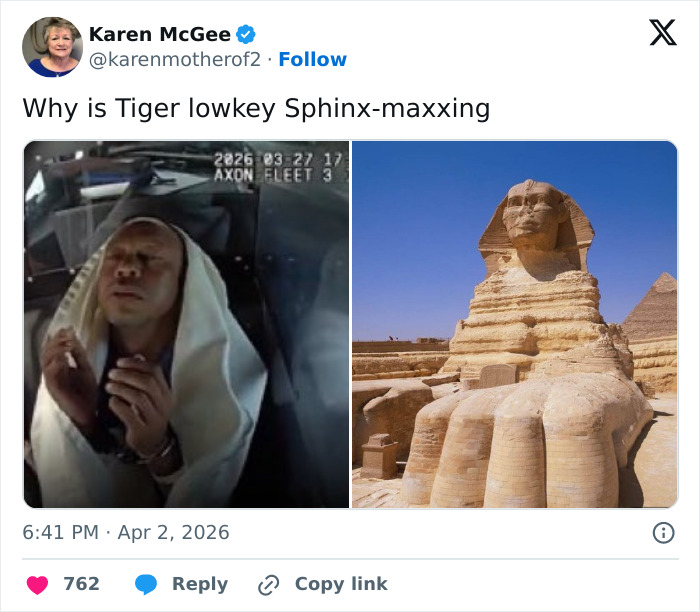The height and width of the screenshot is (612, 700).
Task: Click the info circle icon
Action: tap(663, 533)
